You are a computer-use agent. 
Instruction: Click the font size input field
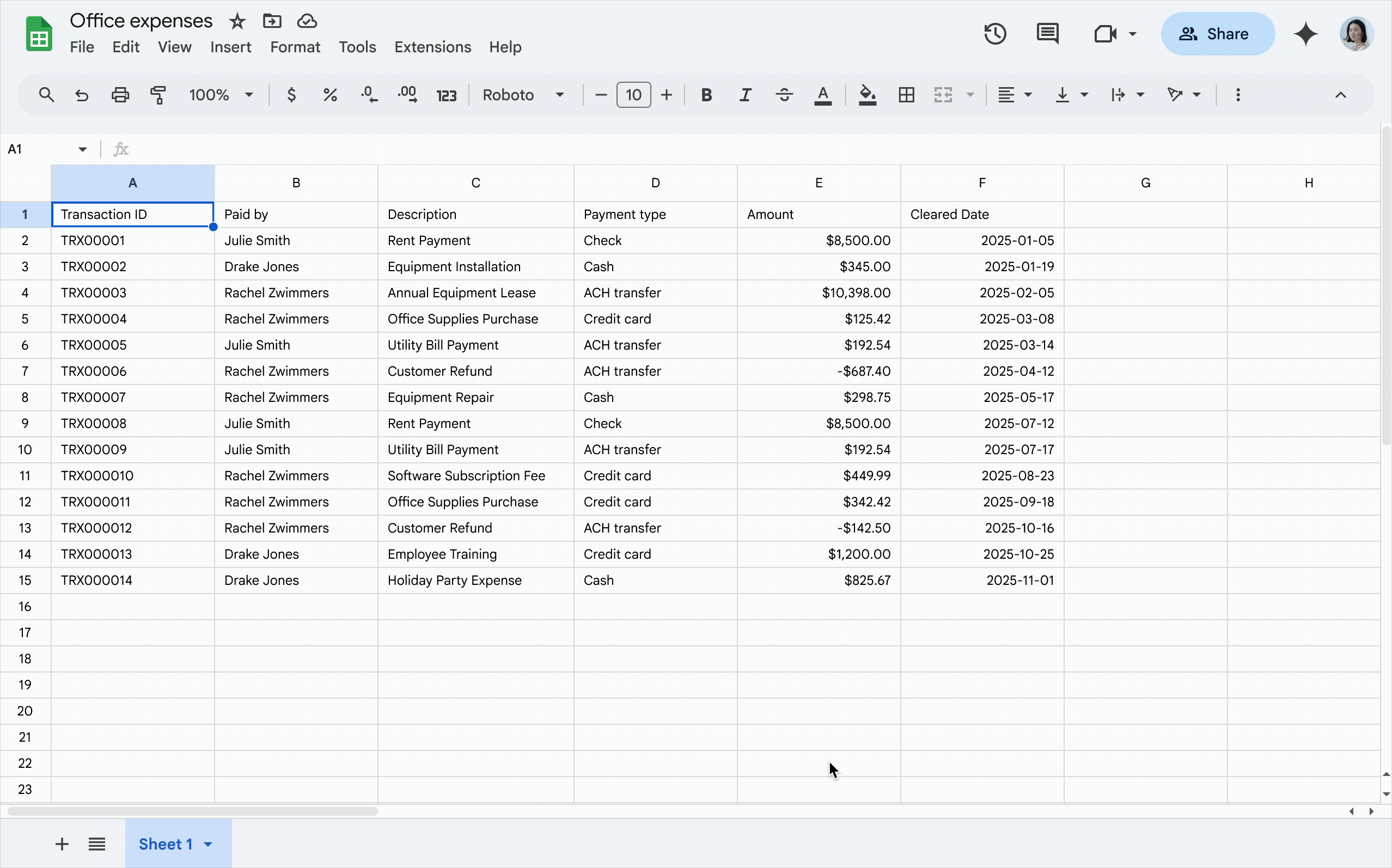tap(633, 95)
